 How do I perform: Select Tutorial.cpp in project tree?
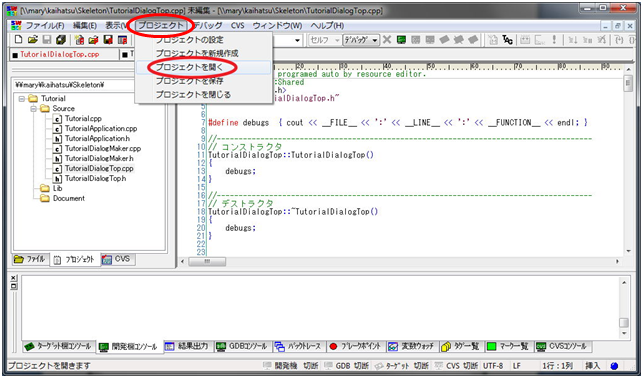pyautogui.click(x=83, y=118)
